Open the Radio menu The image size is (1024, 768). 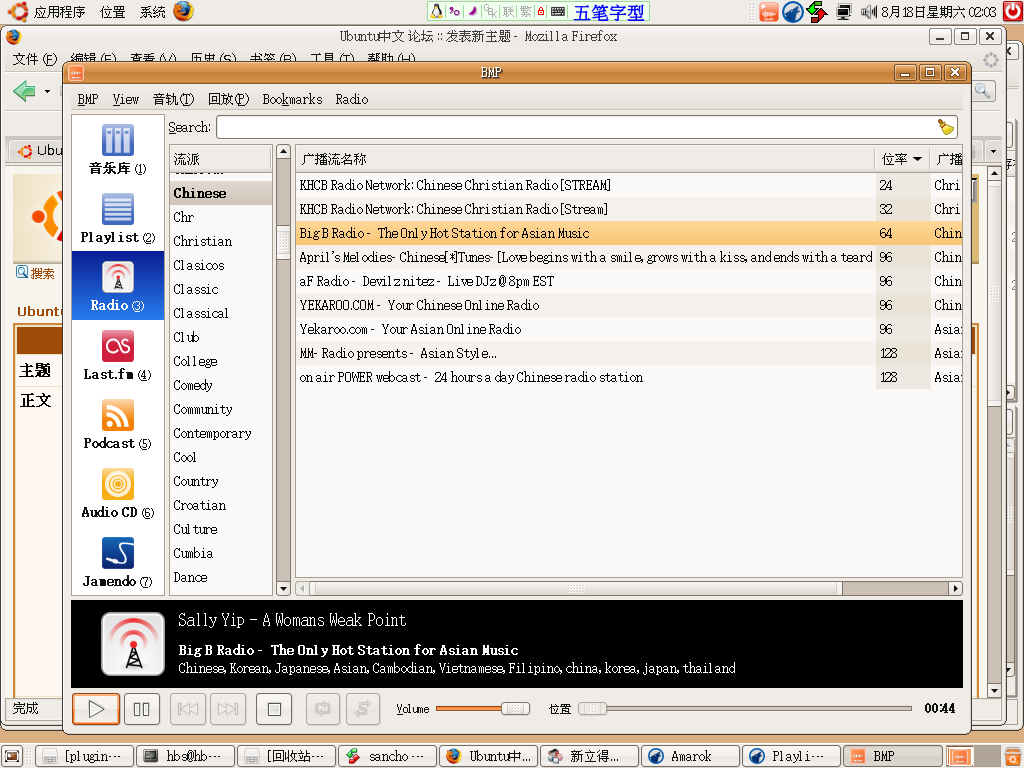pyautogui.click(x=351, y=99)
